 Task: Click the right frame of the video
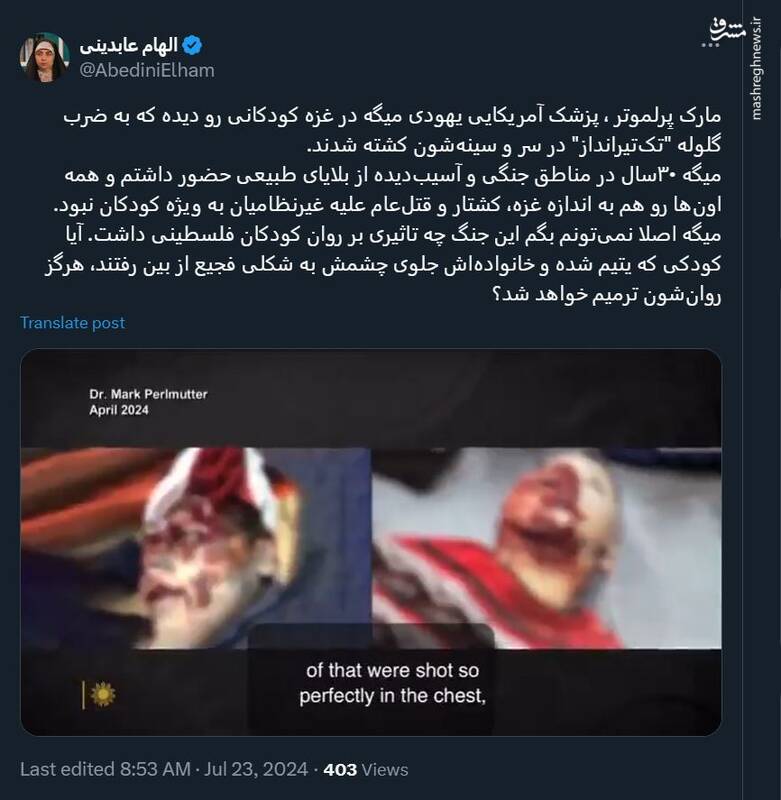[x=546, y=548]
